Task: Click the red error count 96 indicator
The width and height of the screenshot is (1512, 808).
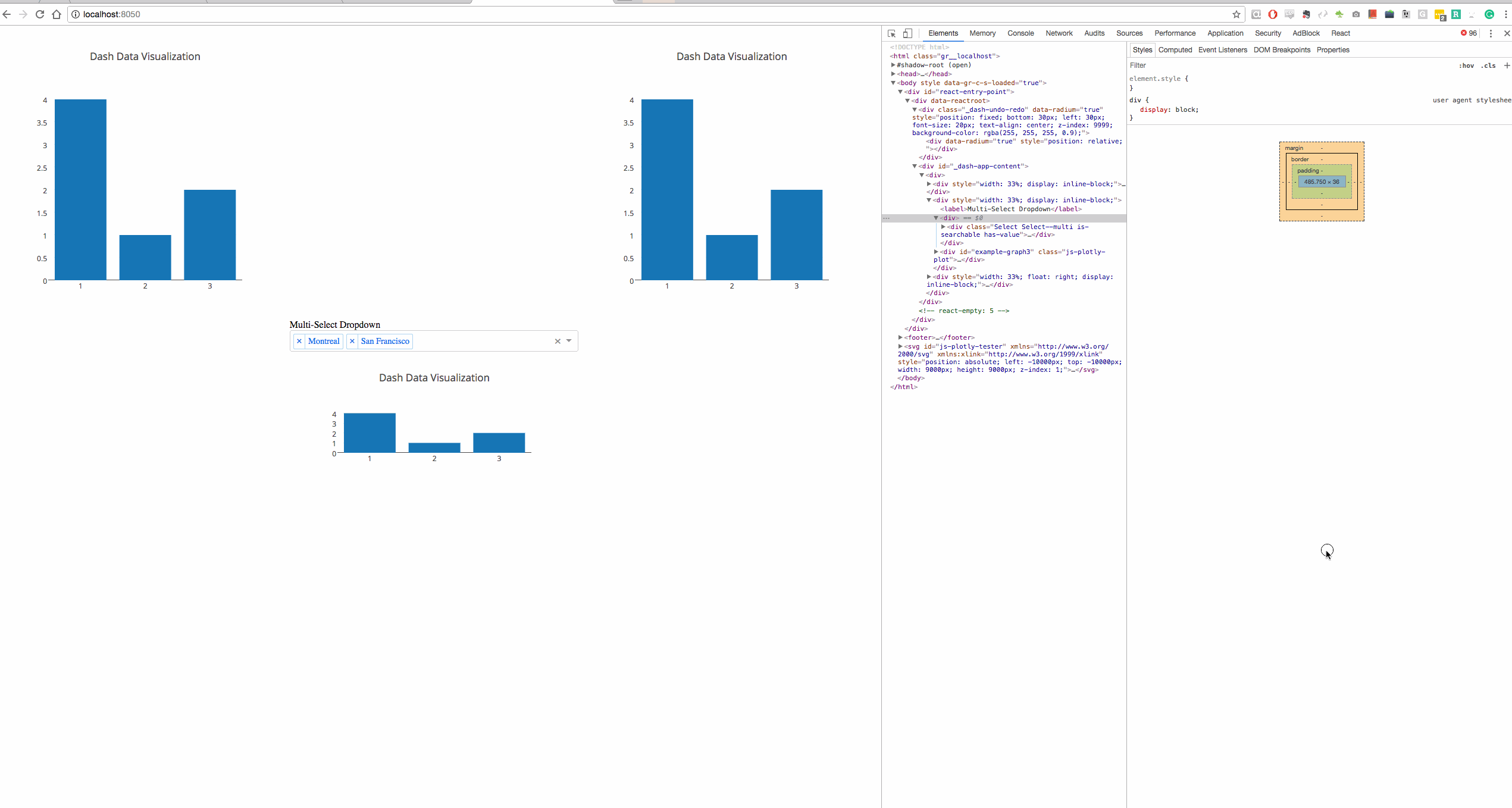Action: [x=1469, y=33]
